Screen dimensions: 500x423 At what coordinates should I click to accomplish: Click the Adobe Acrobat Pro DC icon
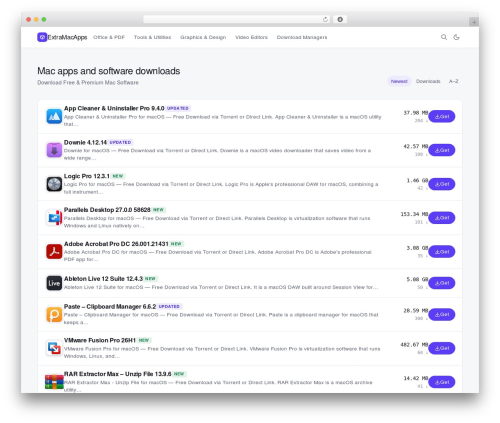54,252
